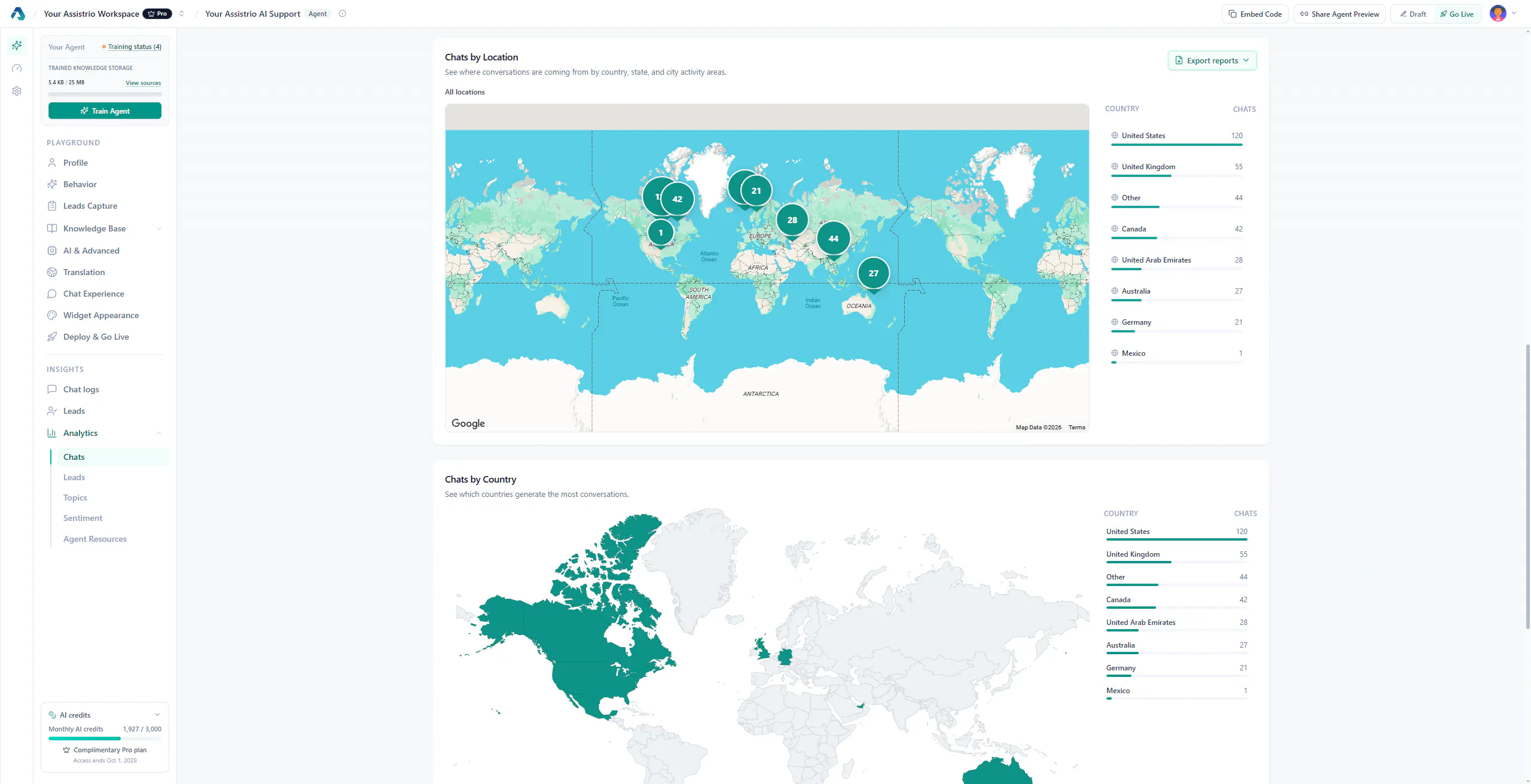Click the page vertical scrollbar
The width and height of the screenshot is (1531, 784).
pyautogui.click(x=1527, y=486)
